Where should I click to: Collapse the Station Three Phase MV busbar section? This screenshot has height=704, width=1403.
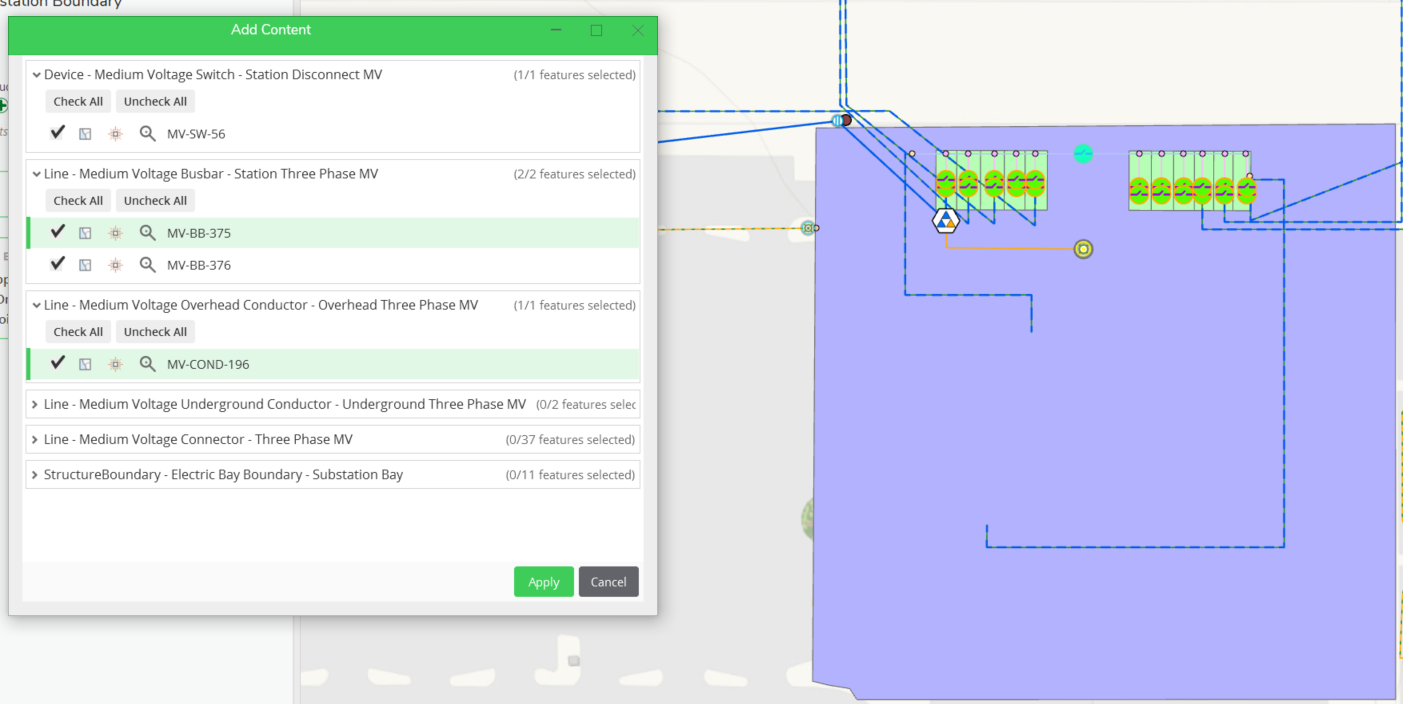(x=36, y=173)
